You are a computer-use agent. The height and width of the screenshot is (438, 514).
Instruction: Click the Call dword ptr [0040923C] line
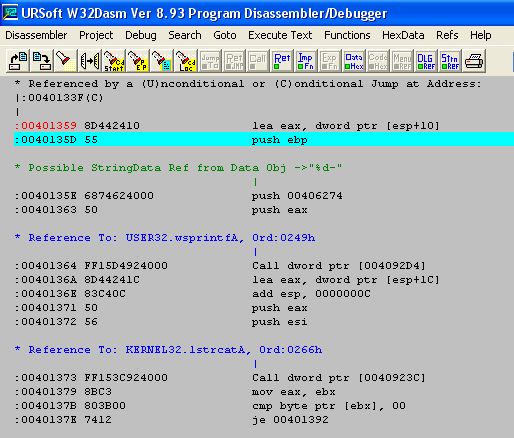(x=220, y=377)
